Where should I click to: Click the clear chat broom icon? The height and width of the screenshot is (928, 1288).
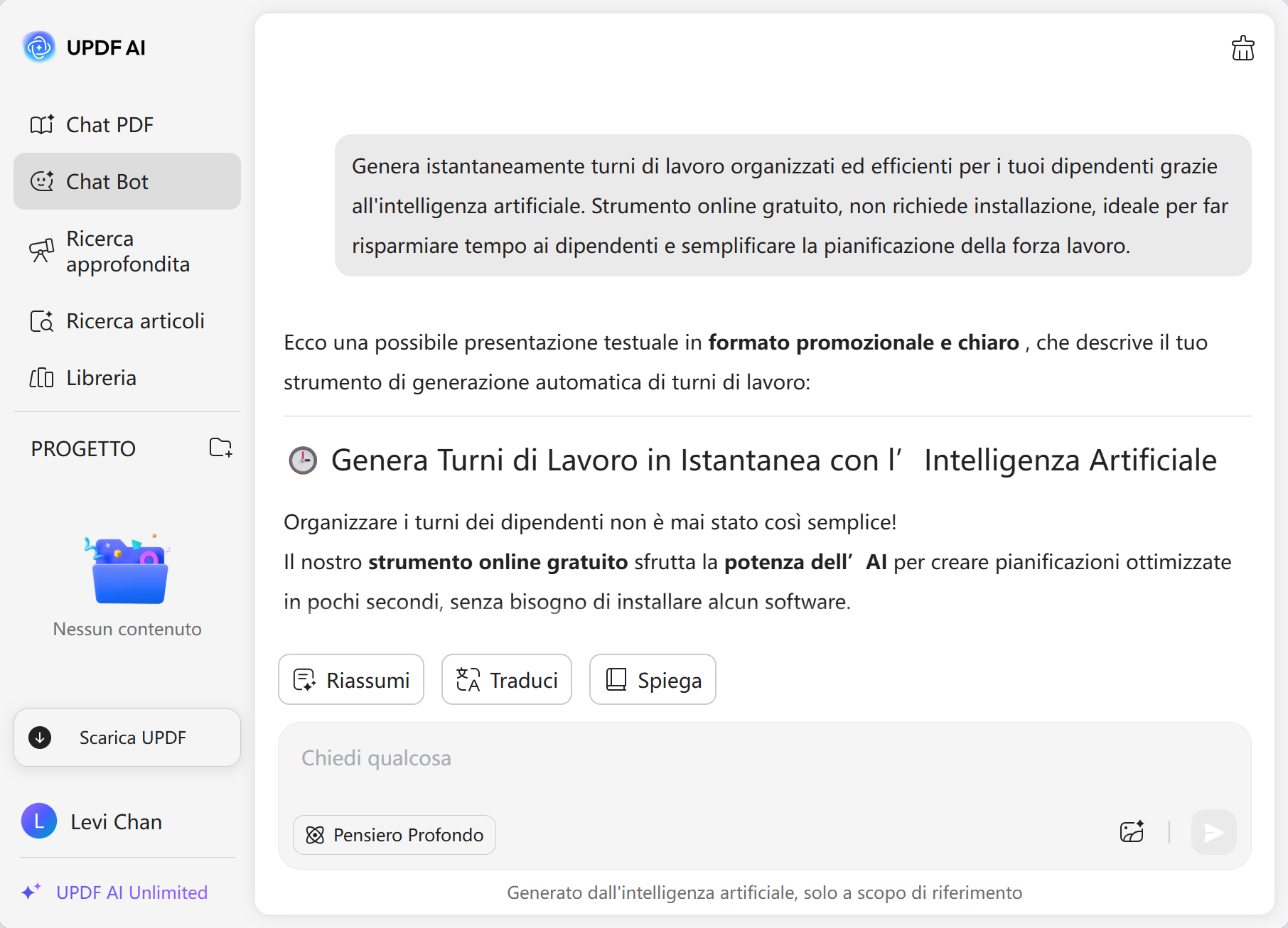[1243, 48]
